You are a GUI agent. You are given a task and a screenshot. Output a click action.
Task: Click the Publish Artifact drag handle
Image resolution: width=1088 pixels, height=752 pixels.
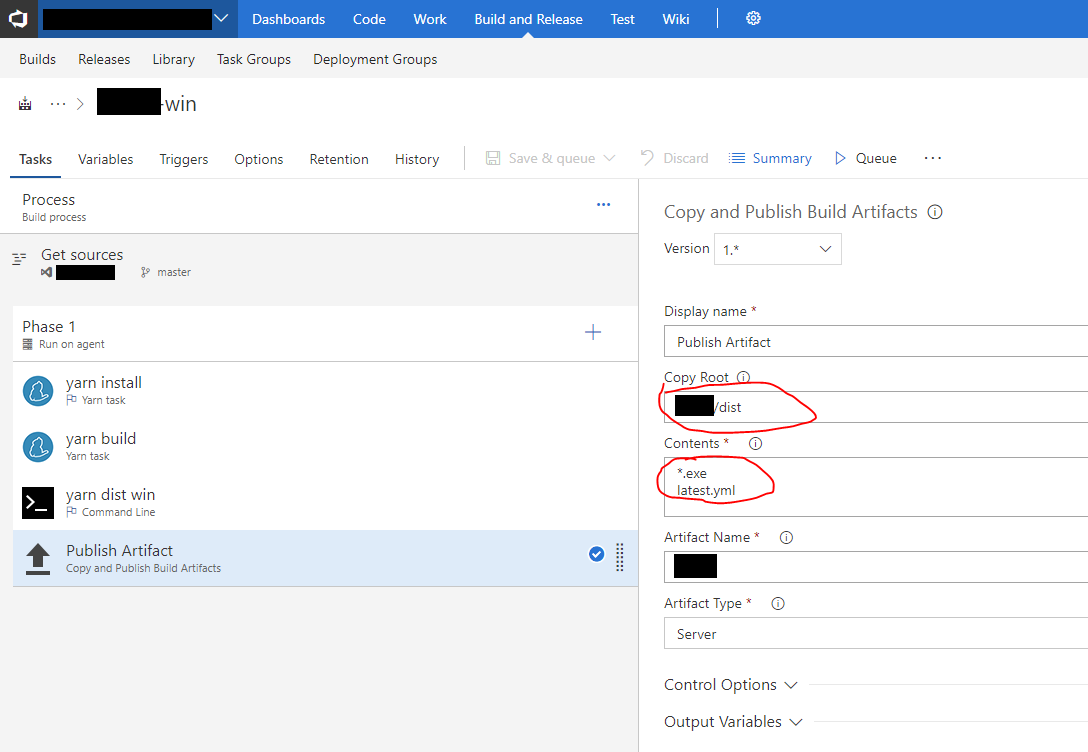(620, 557)
